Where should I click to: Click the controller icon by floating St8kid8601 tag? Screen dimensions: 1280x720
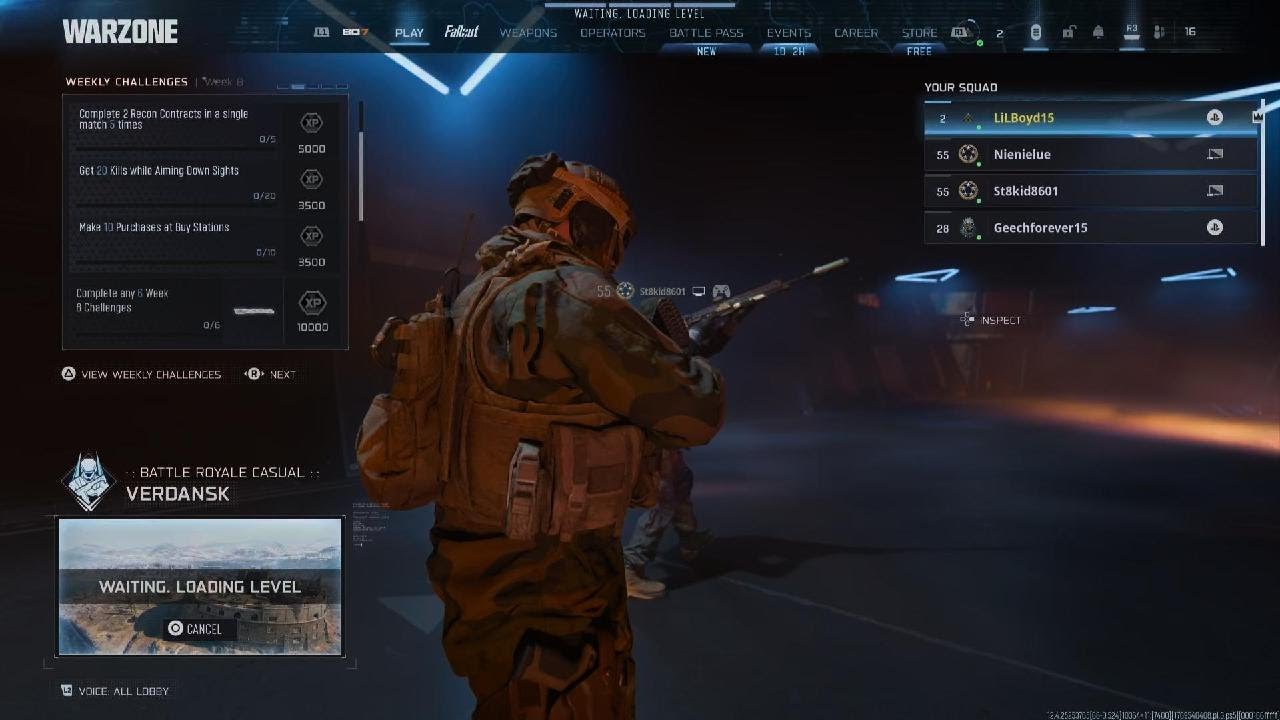click(720, 292)
